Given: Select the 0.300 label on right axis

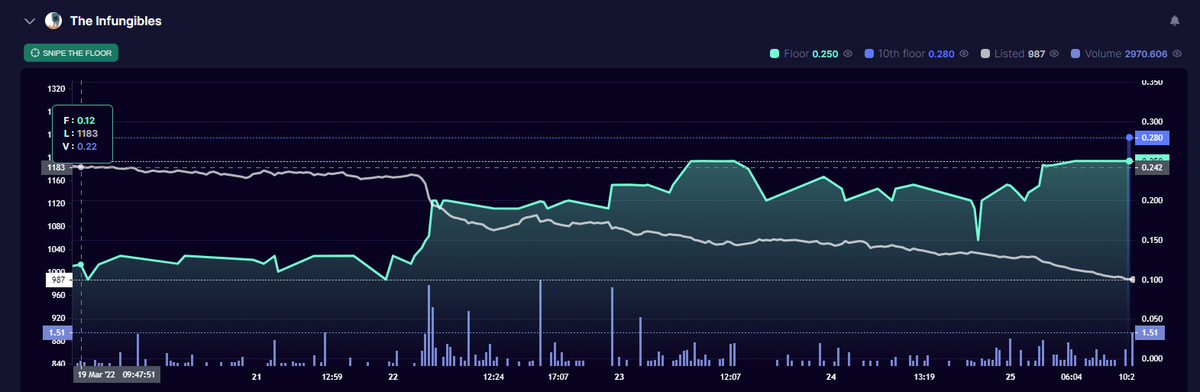Looking at the screenshot, I should coord(1152,122).
